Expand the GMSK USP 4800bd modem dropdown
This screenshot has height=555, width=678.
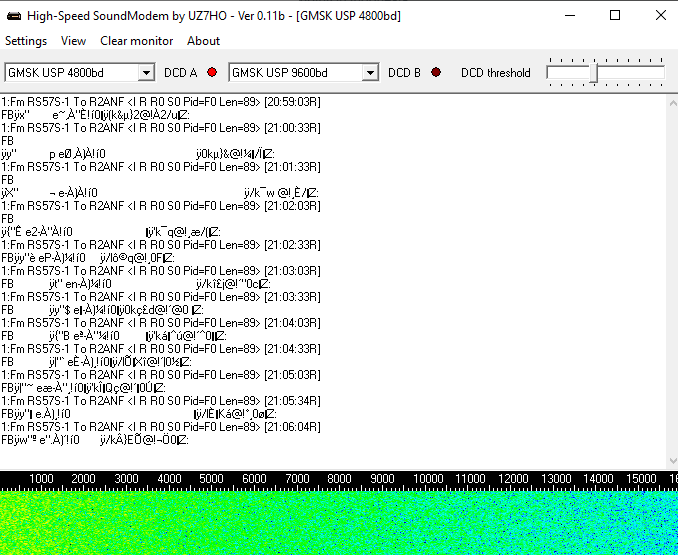coord(146,73)
